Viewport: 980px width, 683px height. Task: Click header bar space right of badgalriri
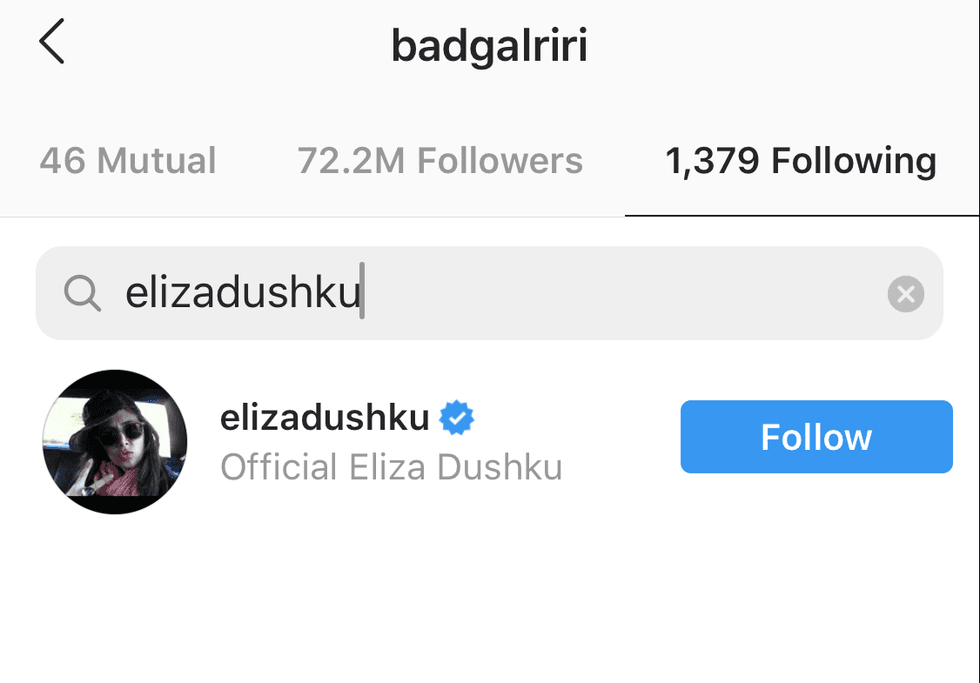tap(781, 46)
